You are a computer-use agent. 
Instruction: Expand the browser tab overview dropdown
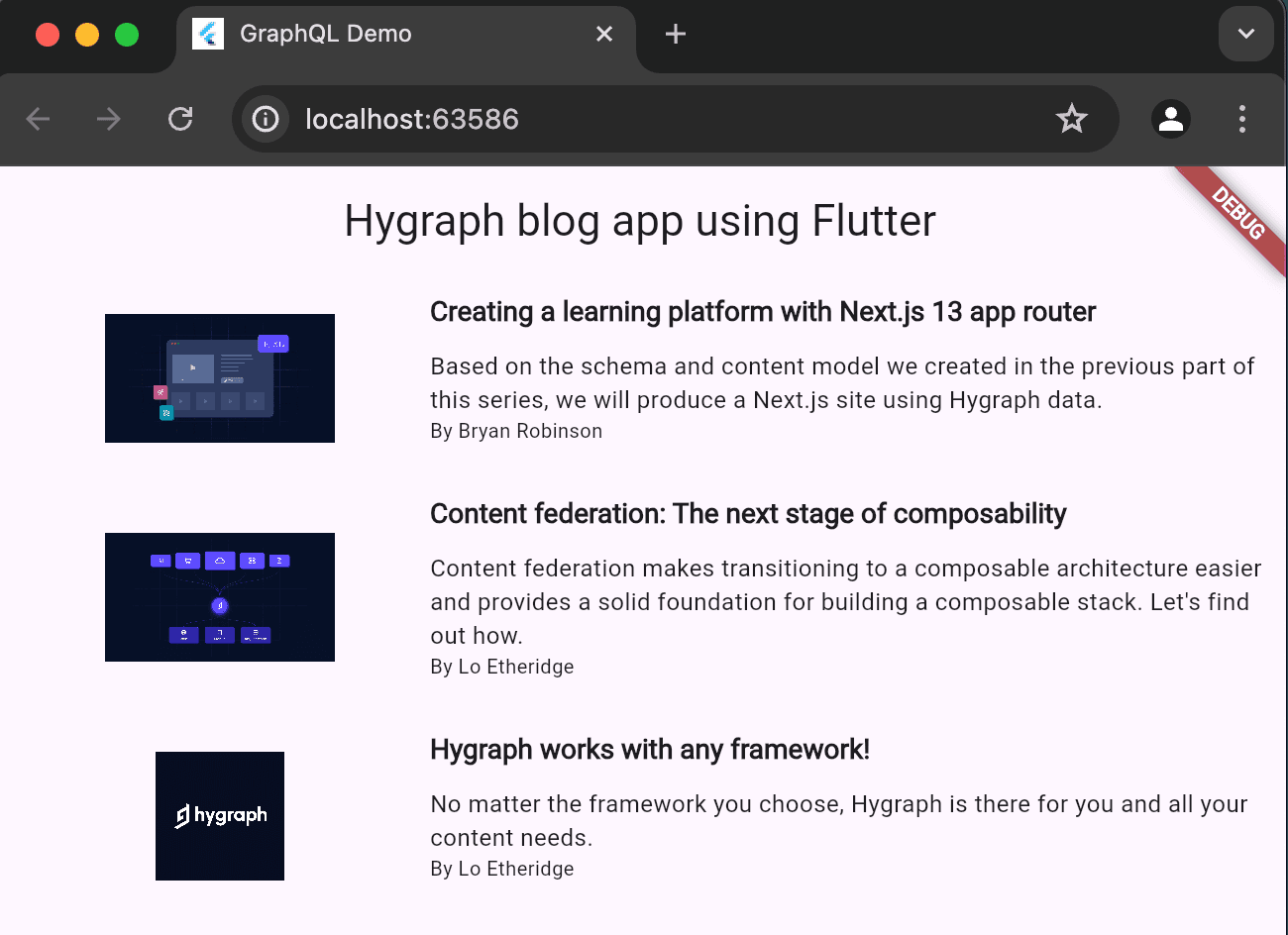1245,33
